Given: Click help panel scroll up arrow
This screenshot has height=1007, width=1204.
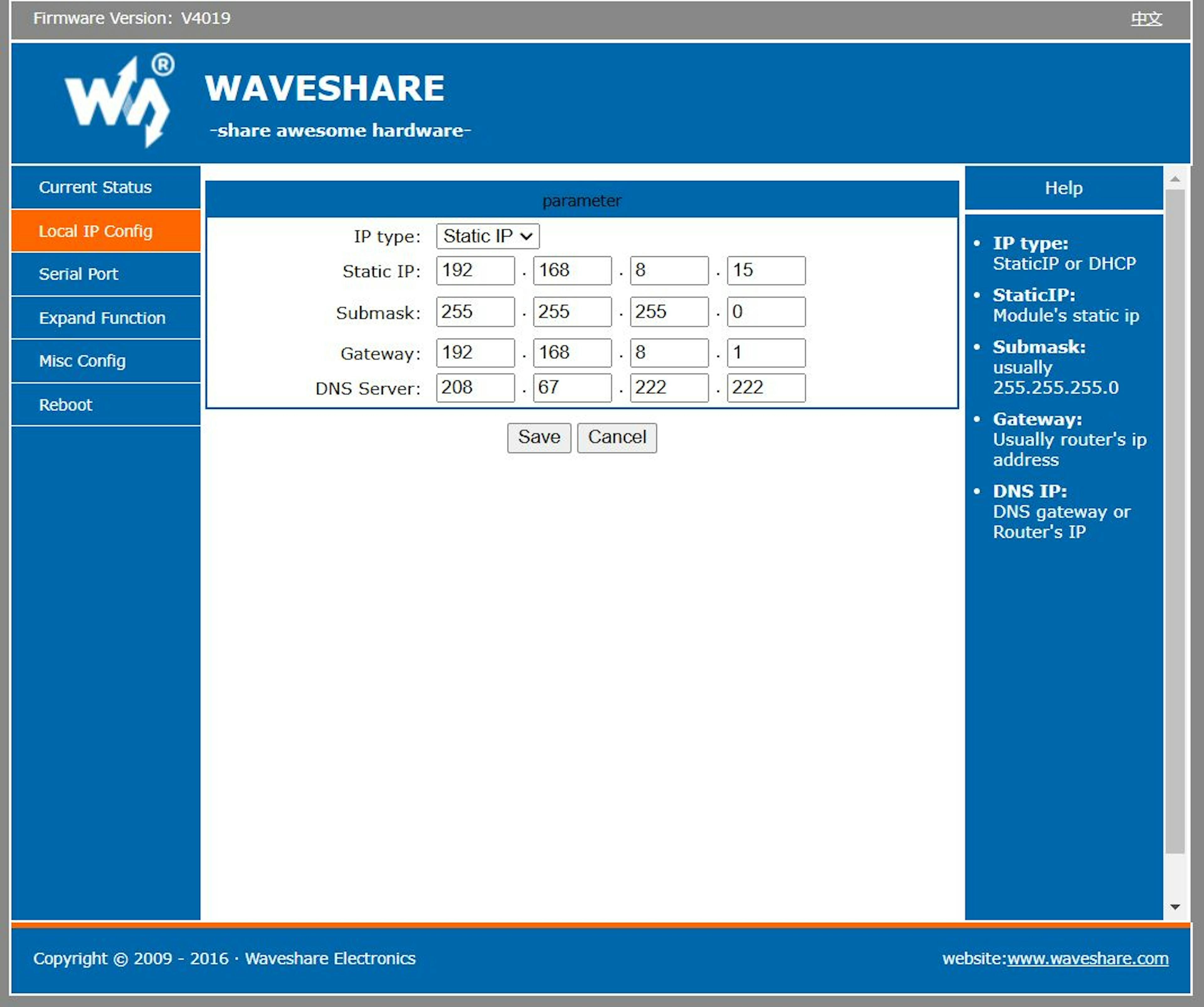Looking at the screenshot, I should pos(1175,179).
